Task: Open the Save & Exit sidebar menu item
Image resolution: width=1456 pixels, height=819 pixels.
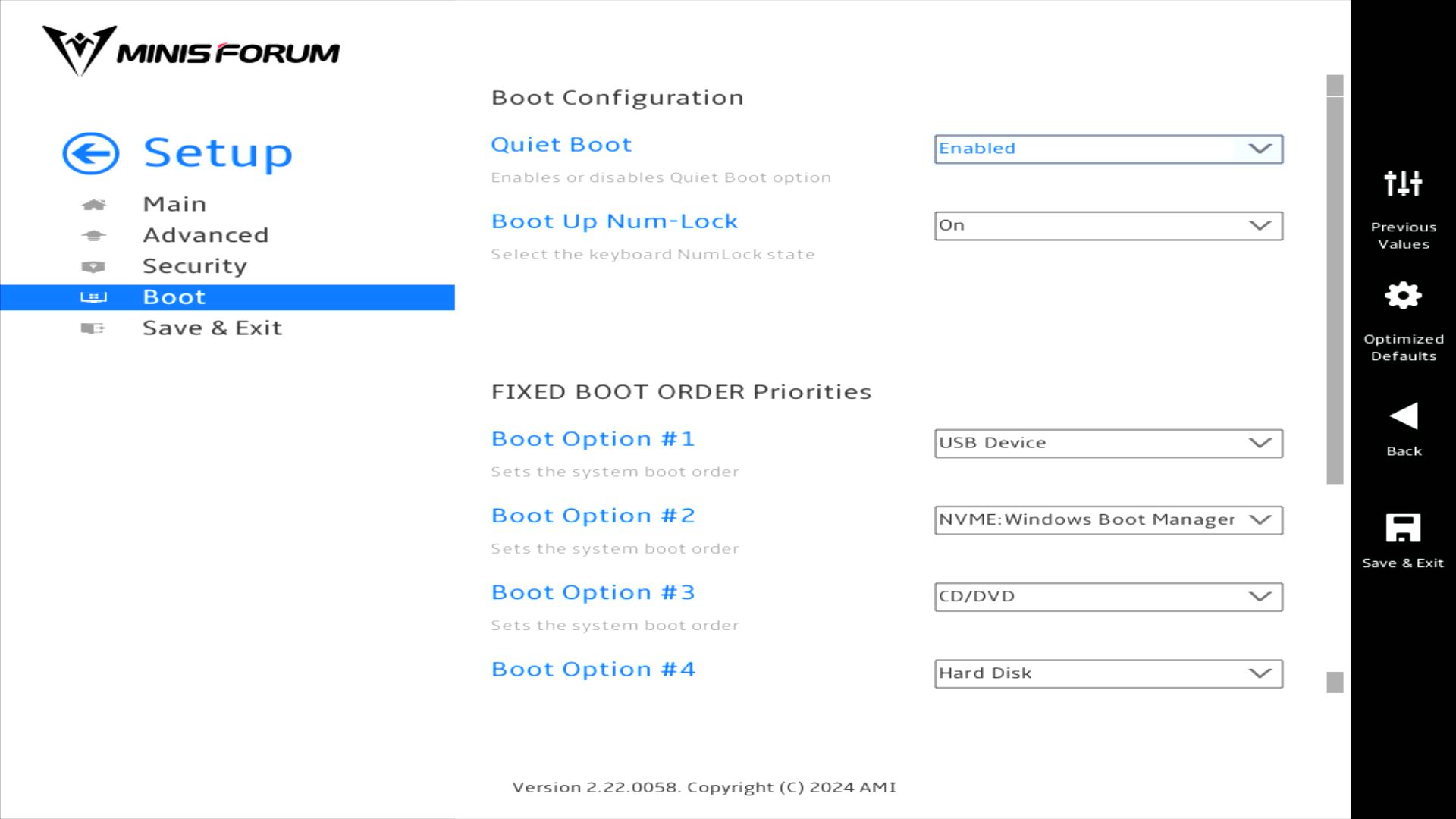Action: [212, 328]
